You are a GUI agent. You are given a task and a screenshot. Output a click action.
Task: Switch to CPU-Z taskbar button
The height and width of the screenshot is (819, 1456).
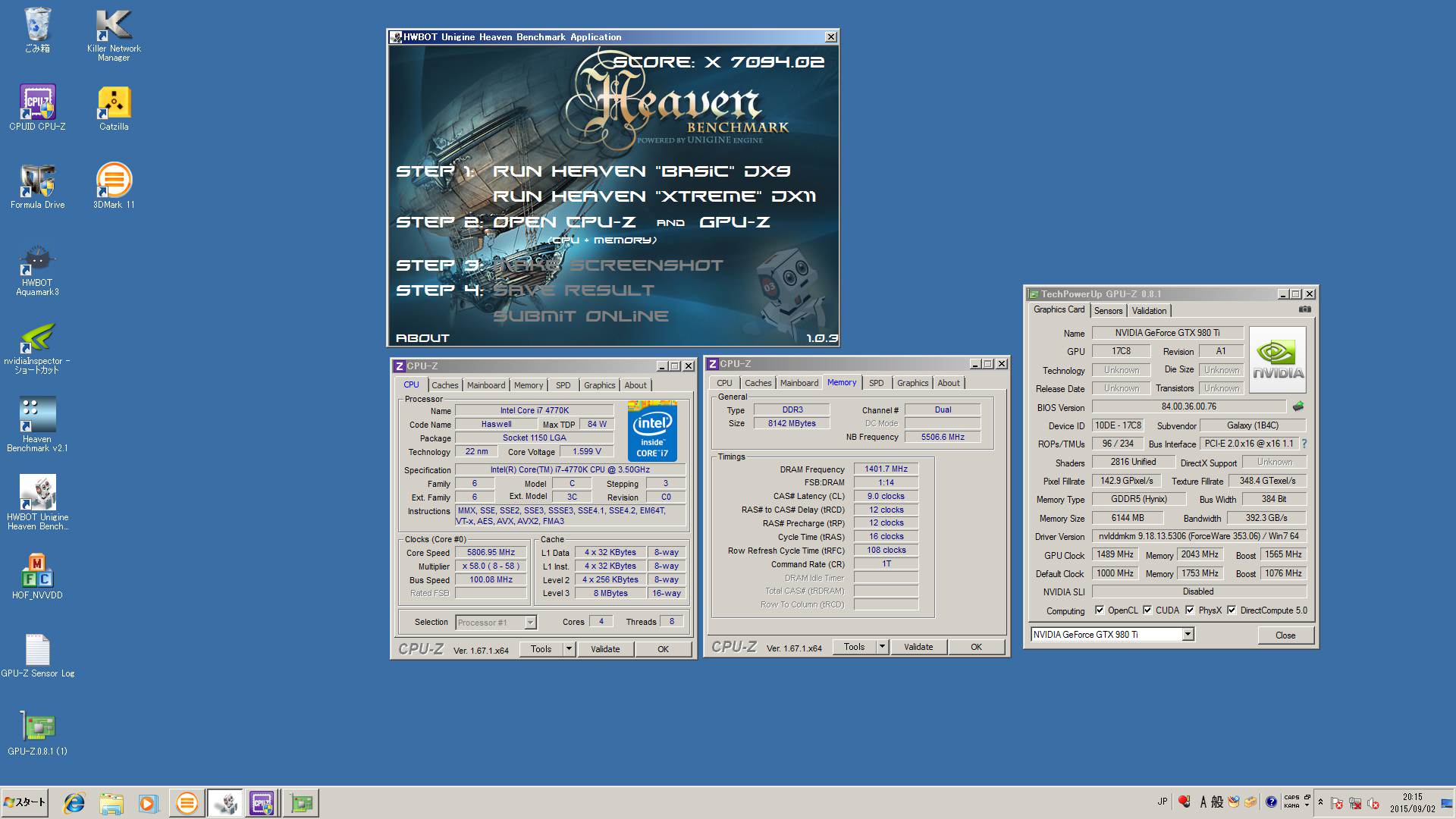[262, 803]
